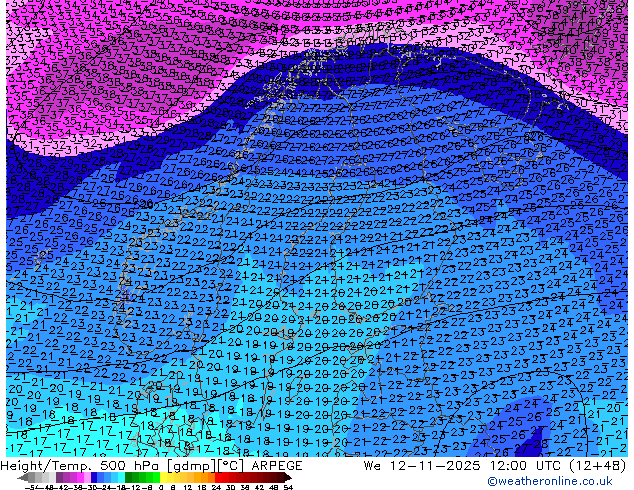Click the 'We 12-11-2025 12:00 UTC' timestamp

463,466
